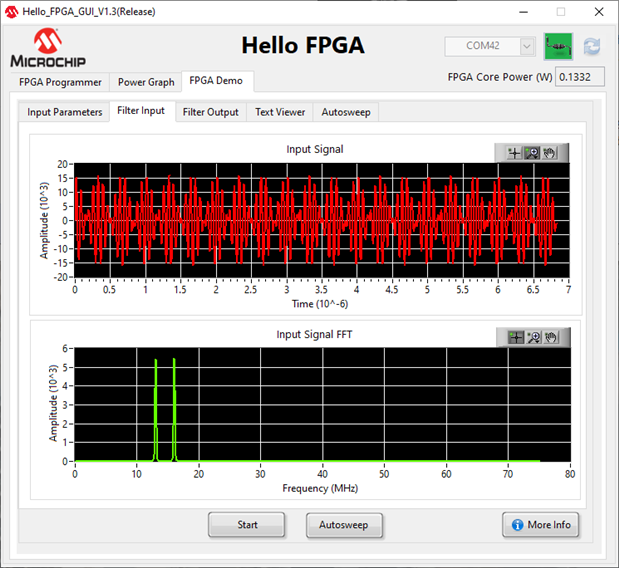Open the Filter Output tab

tap(210, 112)
